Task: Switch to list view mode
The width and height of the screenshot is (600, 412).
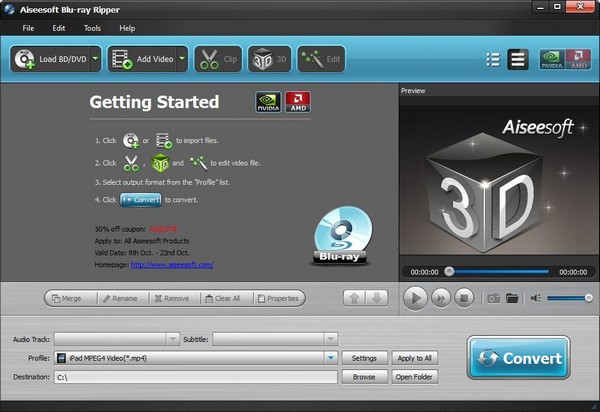Action: click(492, 59)
